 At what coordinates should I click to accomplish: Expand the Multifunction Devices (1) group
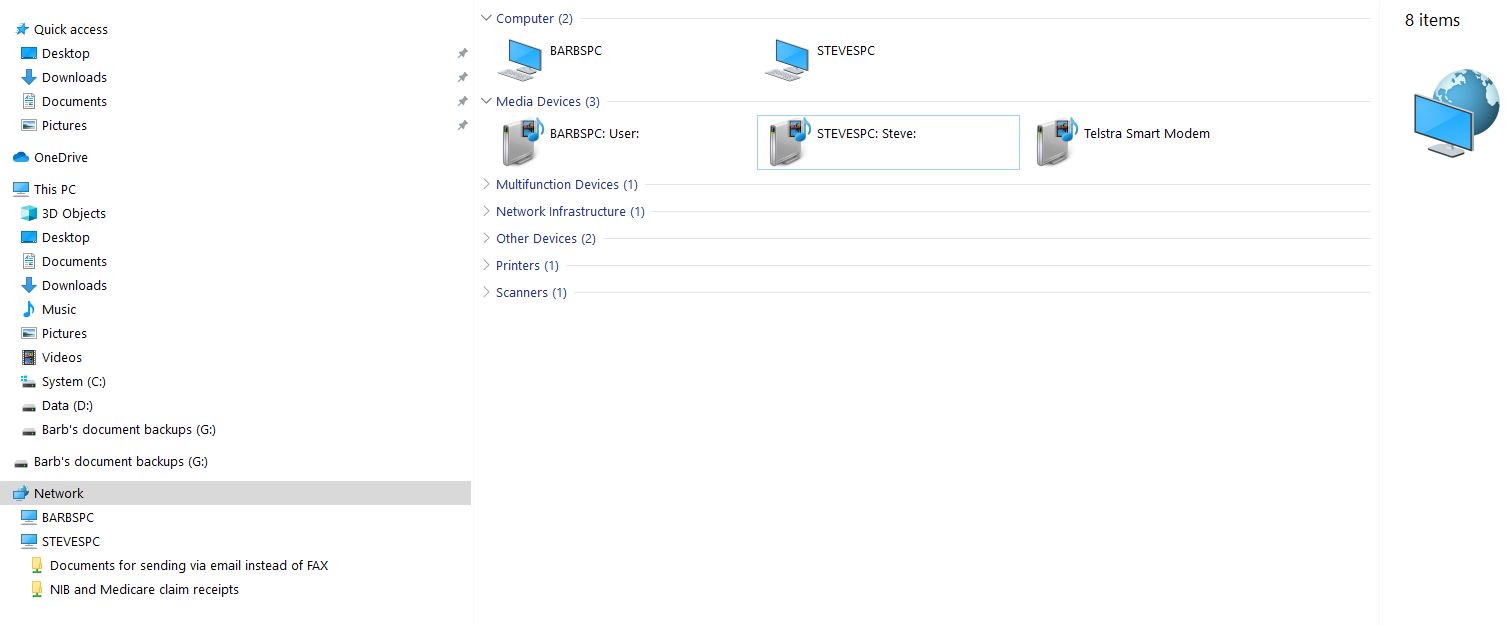(486, 184)
